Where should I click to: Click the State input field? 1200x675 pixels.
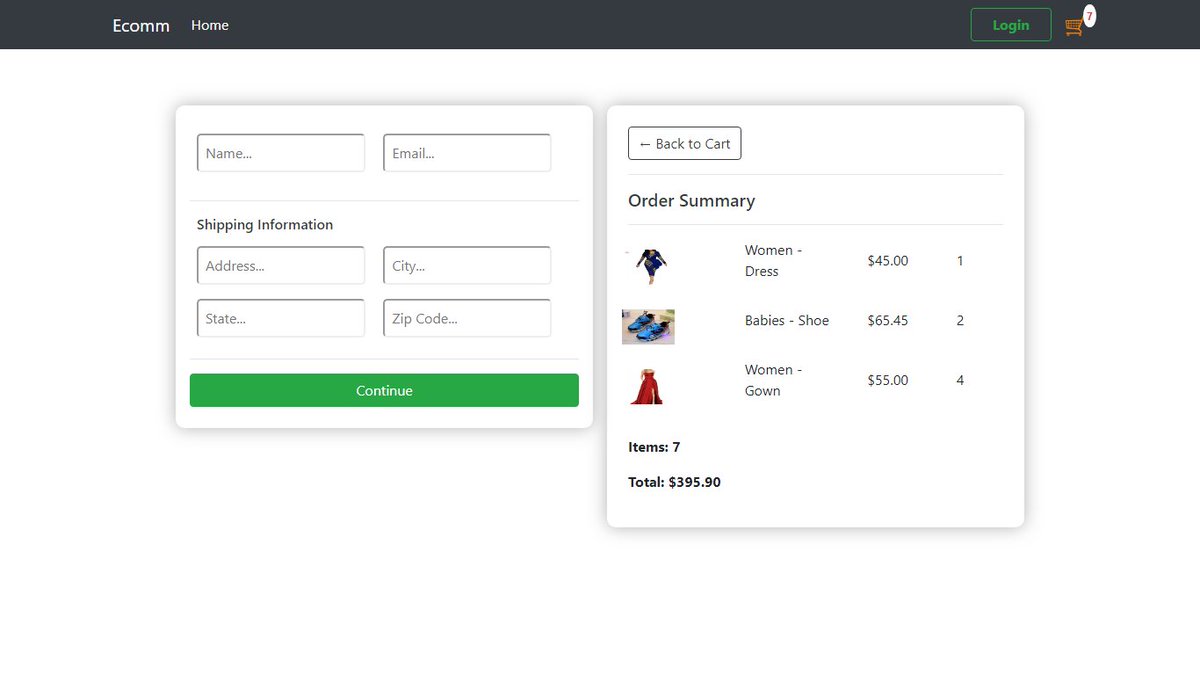(x=281, y=318)
